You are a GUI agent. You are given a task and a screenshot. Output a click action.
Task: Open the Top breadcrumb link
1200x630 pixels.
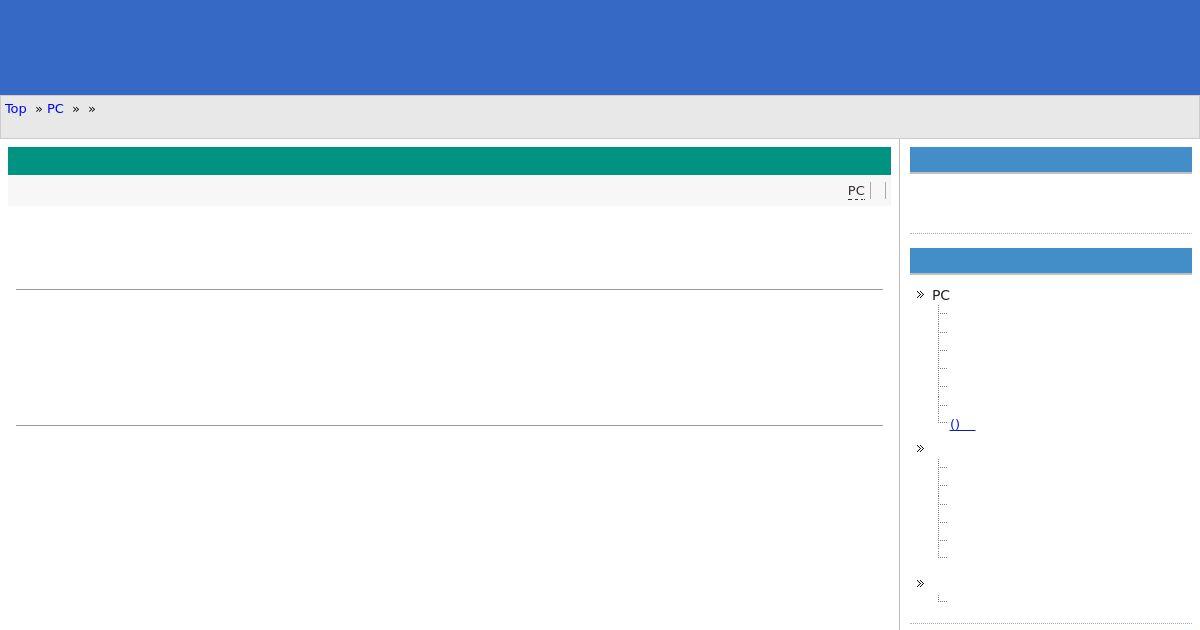(x=16, y=109)
